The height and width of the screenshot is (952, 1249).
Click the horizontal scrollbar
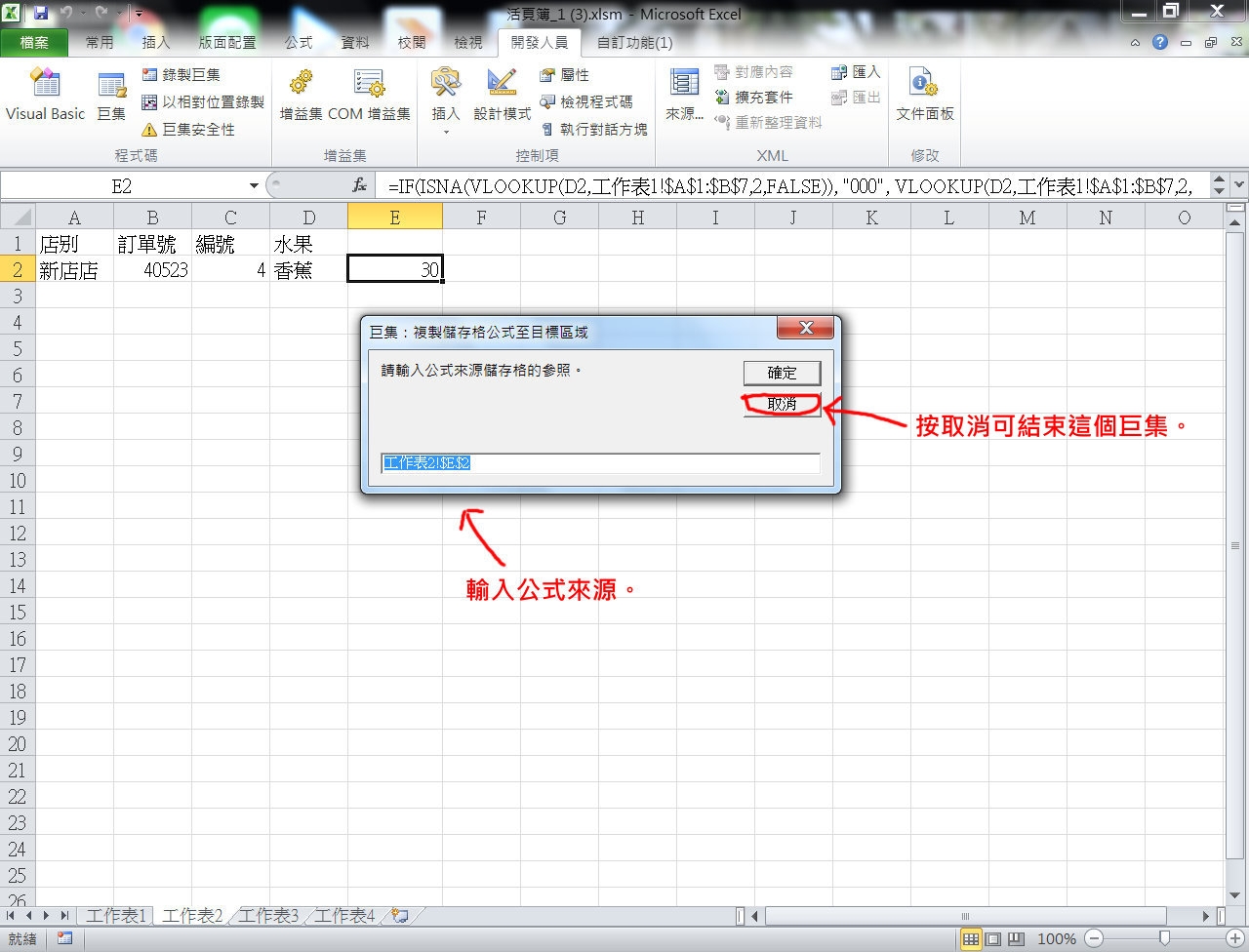click(x=966, y=916)
